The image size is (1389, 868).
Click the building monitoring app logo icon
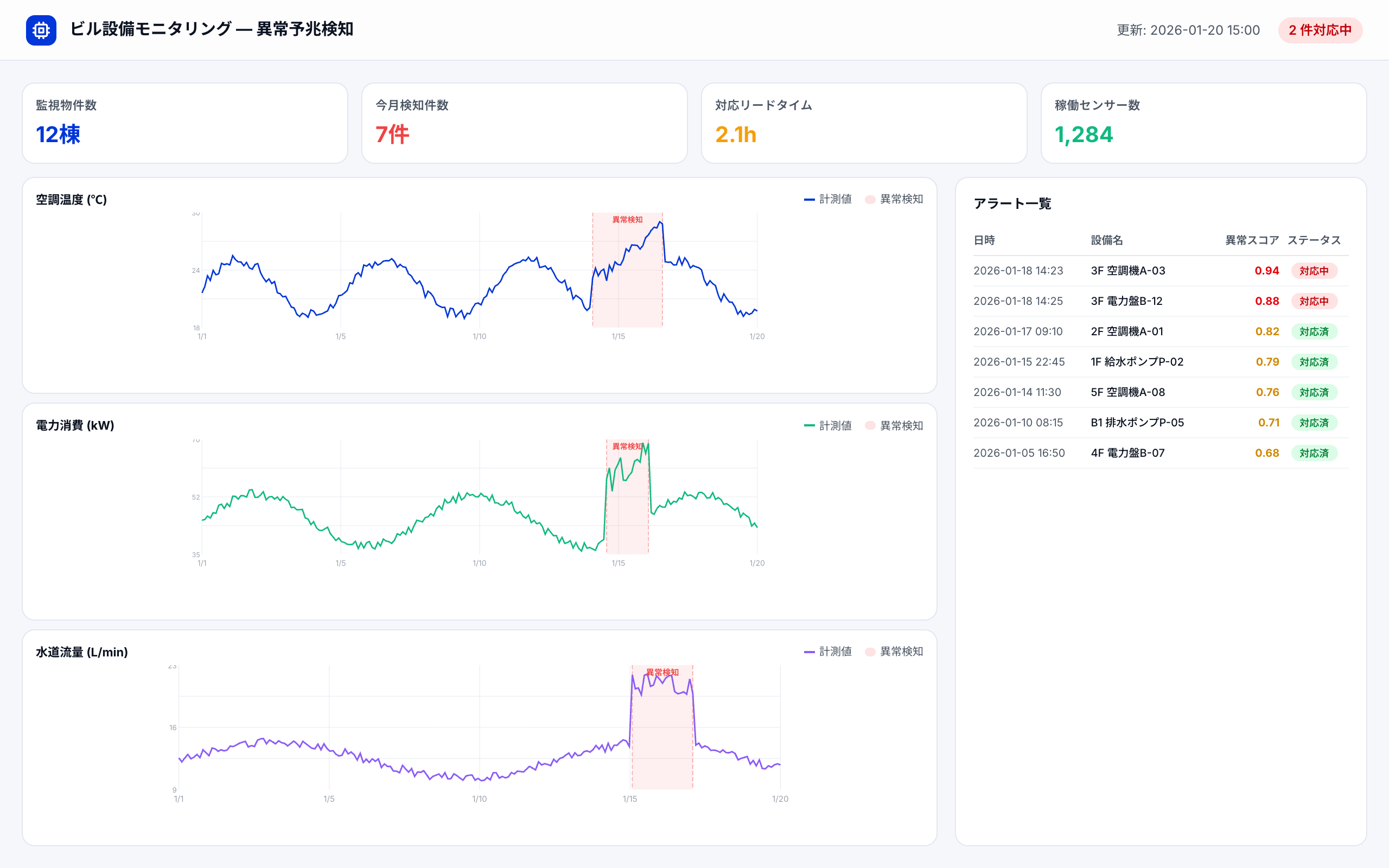[x=41, y=30]
